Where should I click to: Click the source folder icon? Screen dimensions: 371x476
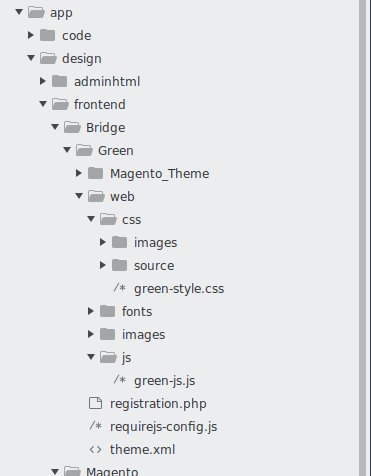pyautogui.click(x=119, y=265)
